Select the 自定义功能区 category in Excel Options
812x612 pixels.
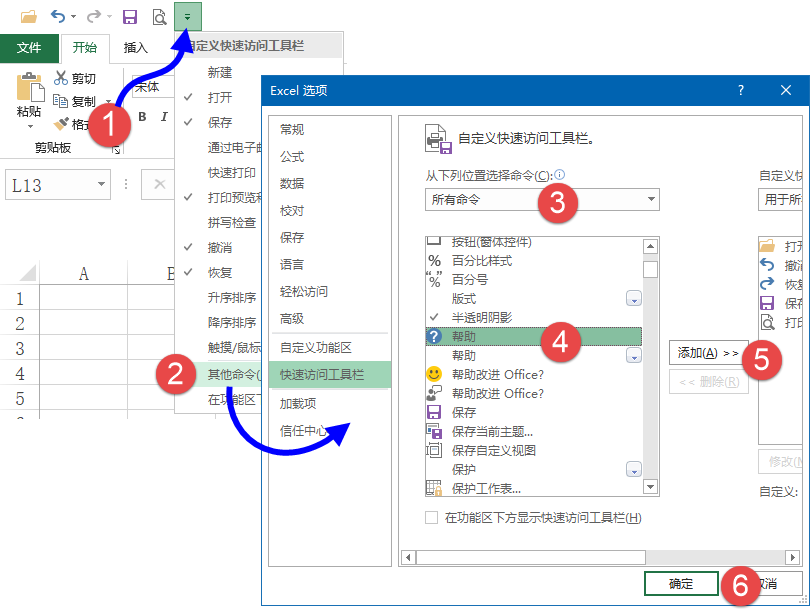tap(315, 347)
